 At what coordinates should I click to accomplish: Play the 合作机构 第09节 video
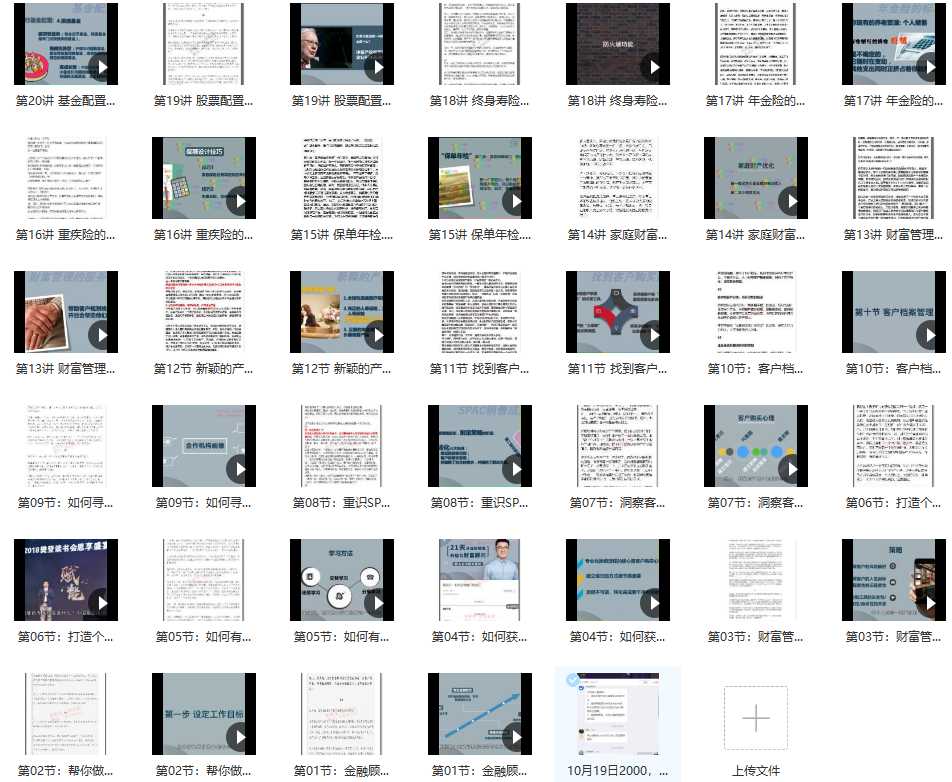point(239,470)
